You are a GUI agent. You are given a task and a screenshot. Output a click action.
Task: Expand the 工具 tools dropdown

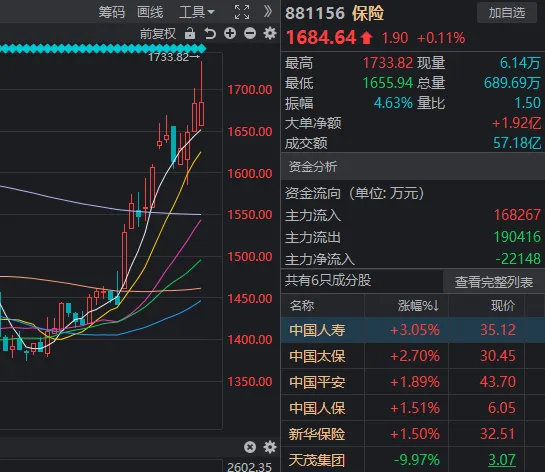(x=197, y=13)
